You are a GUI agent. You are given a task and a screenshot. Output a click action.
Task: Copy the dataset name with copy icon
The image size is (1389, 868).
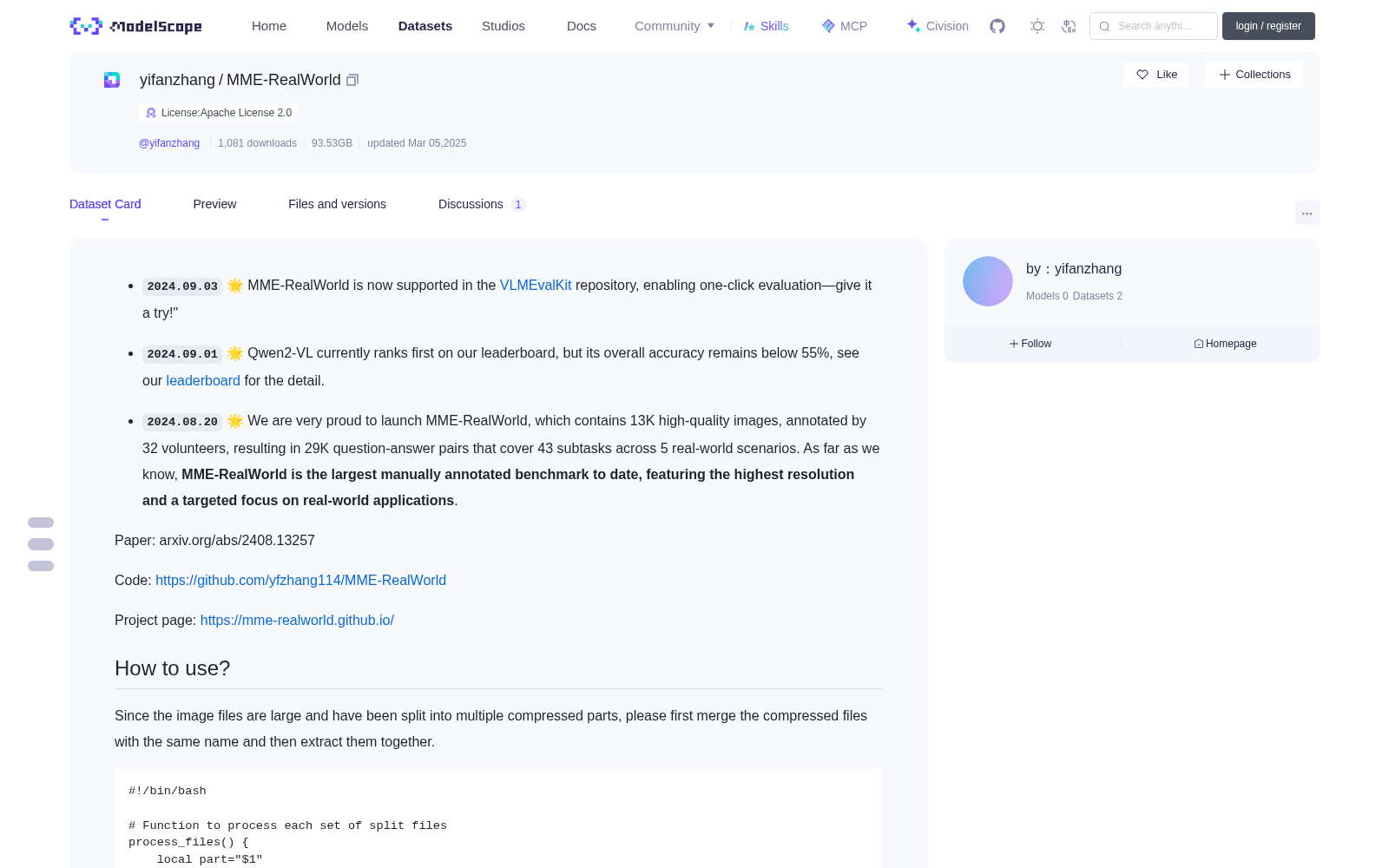tap(352, 80)
